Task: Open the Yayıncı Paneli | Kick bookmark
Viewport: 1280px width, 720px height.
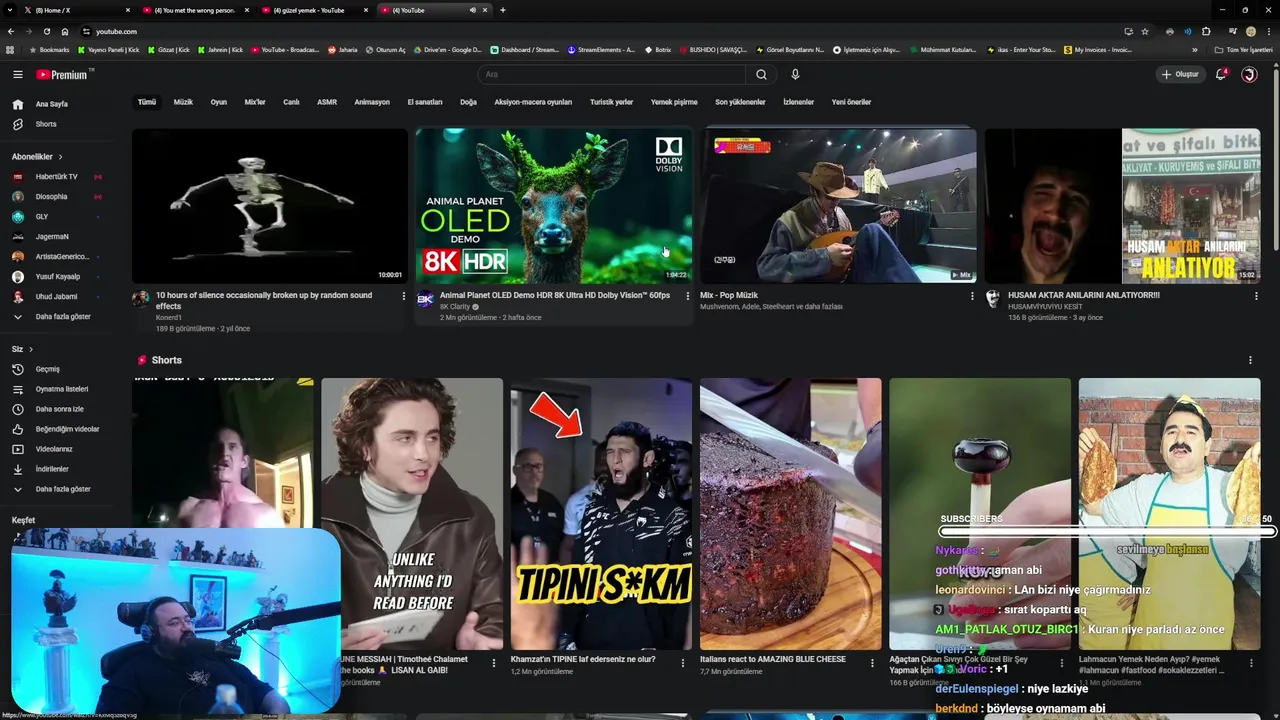Action: [x=111, y=50]
